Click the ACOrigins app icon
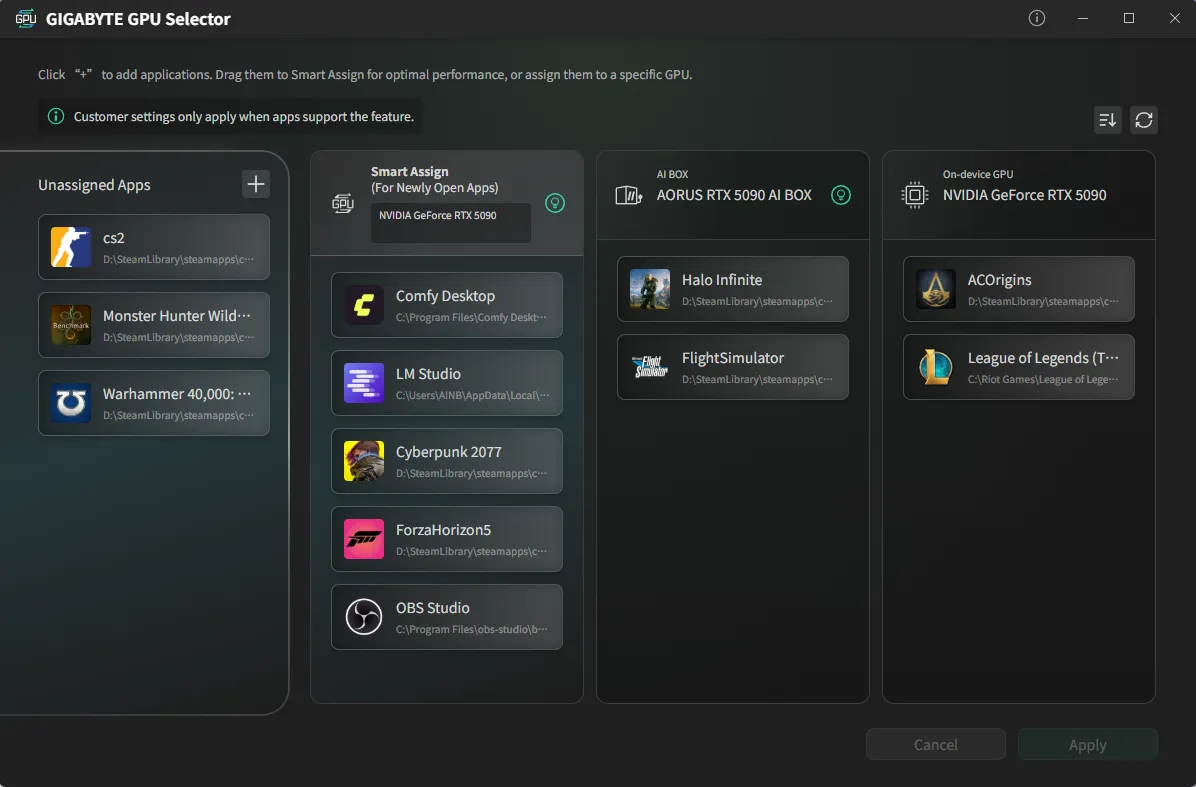1196x787 pixels. click(936, 289)
